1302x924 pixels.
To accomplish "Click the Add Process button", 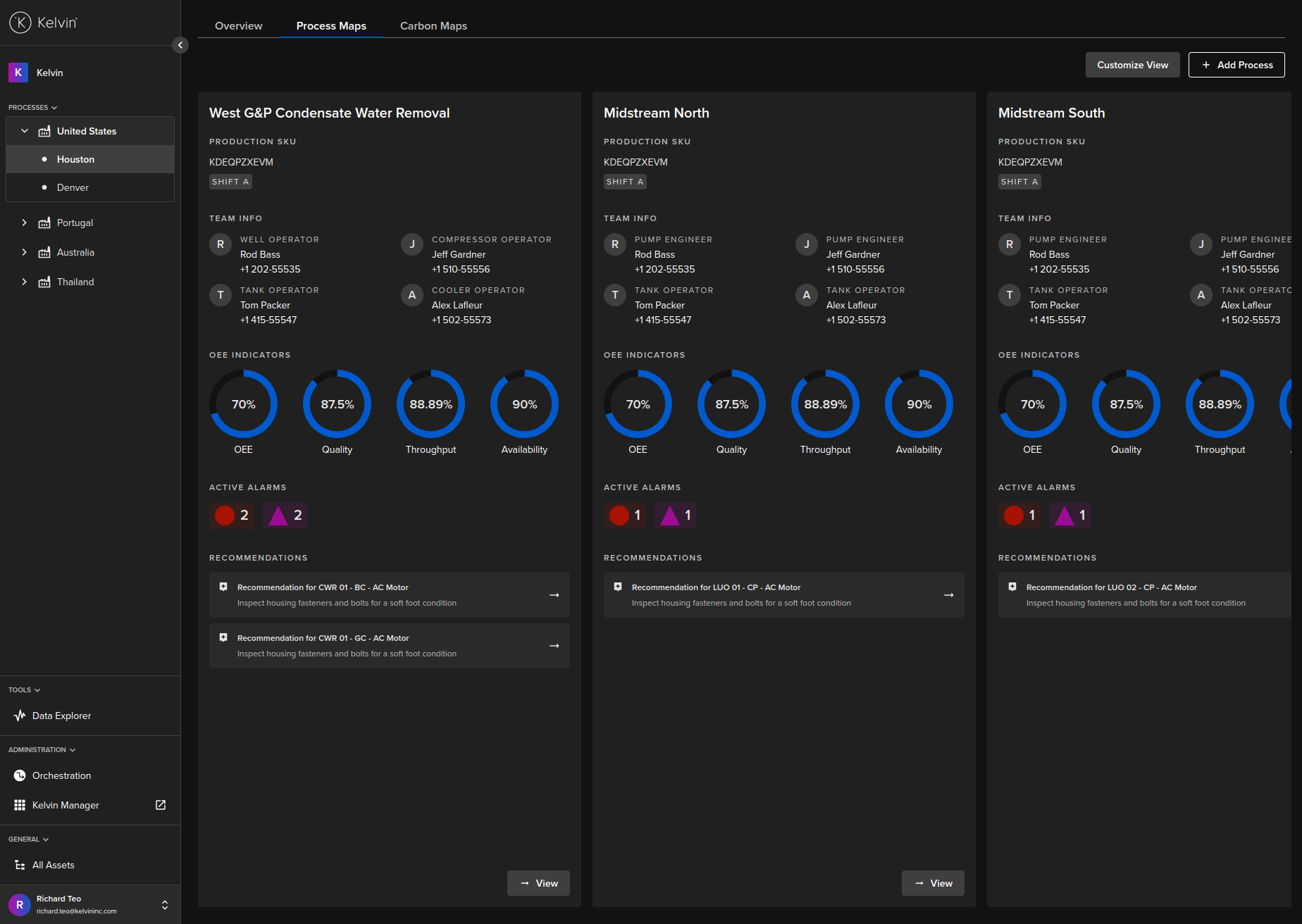I will click(1236, 64).
